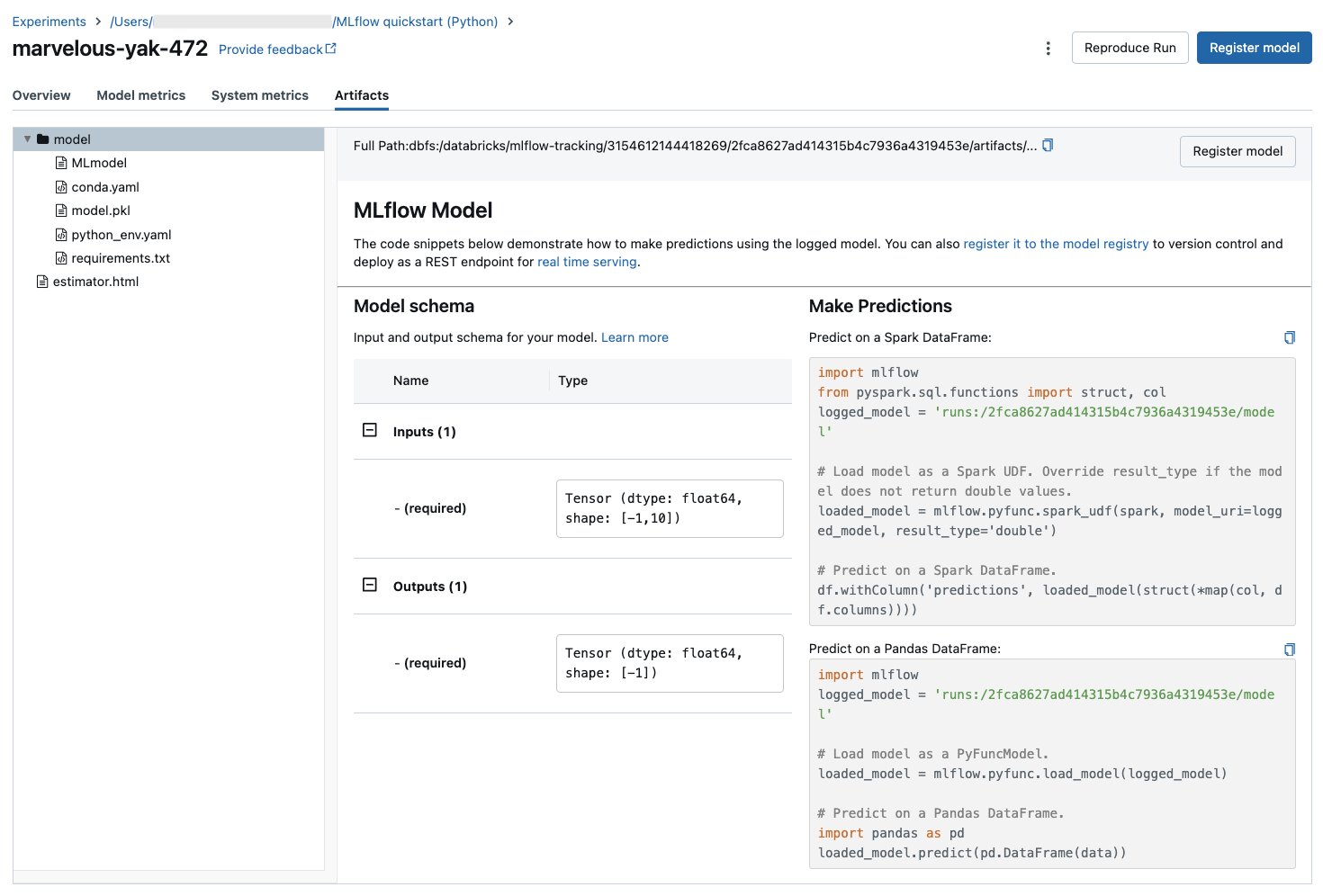This screenshot has height=896, width=1323.
Task: Click the Type column header
Action: click(x=572, y=381)
